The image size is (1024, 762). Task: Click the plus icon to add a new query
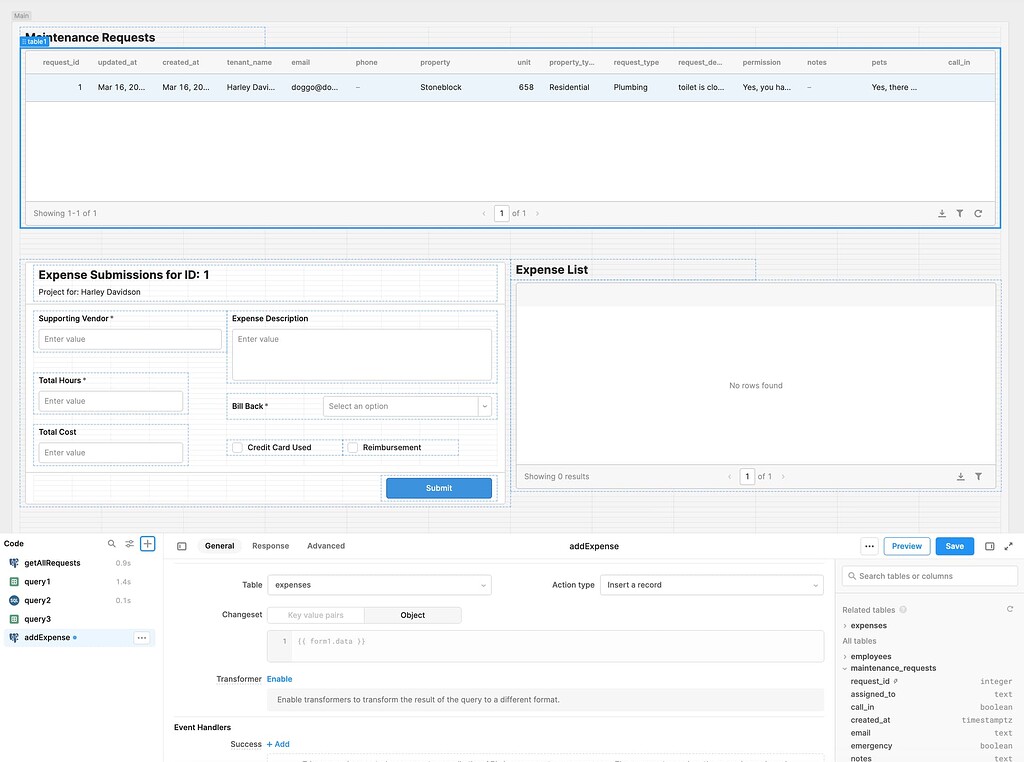147,544
